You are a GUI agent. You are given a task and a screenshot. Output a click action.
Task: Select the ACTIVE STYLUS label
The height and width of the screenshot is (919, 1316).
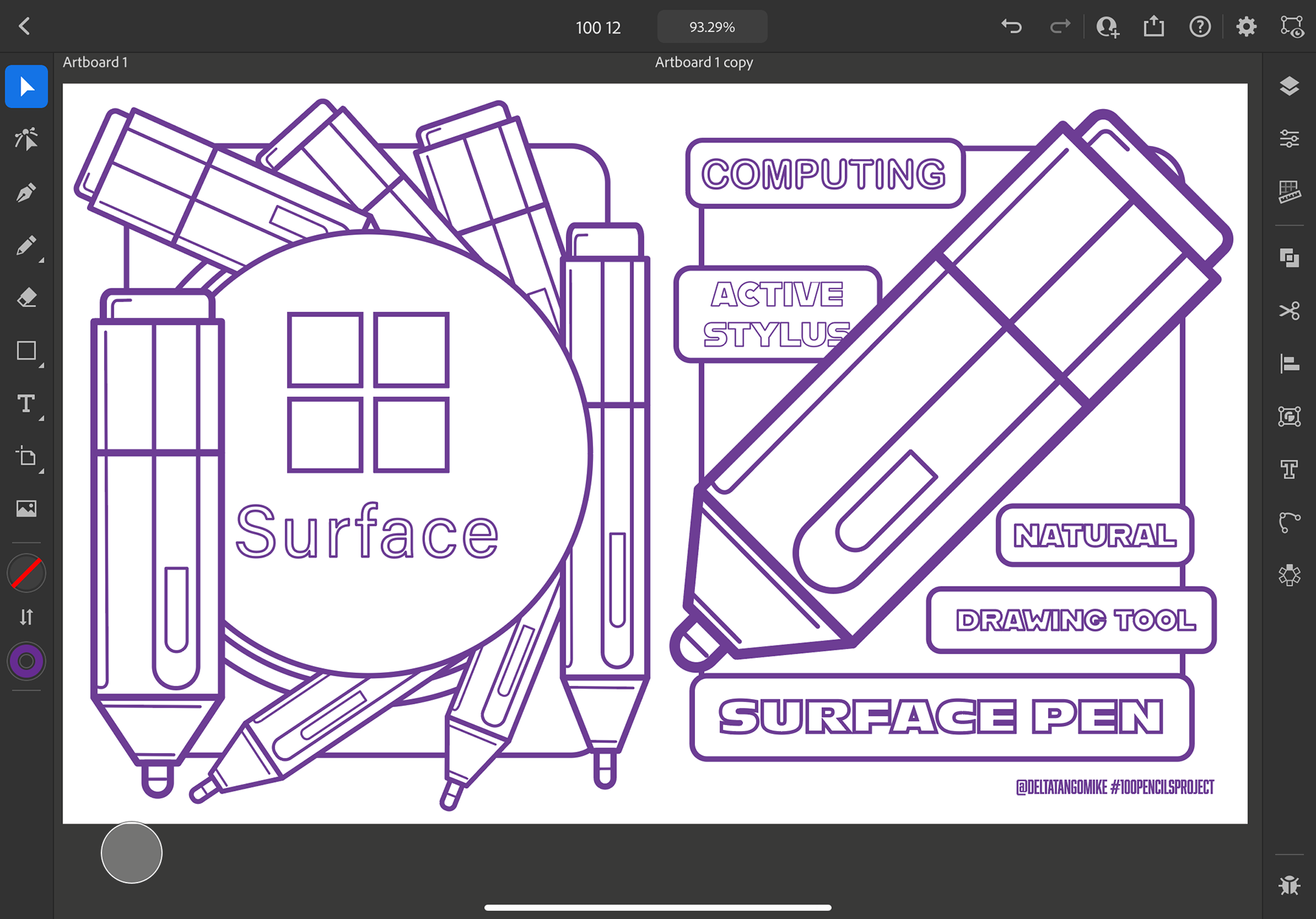tap(777, 314)
